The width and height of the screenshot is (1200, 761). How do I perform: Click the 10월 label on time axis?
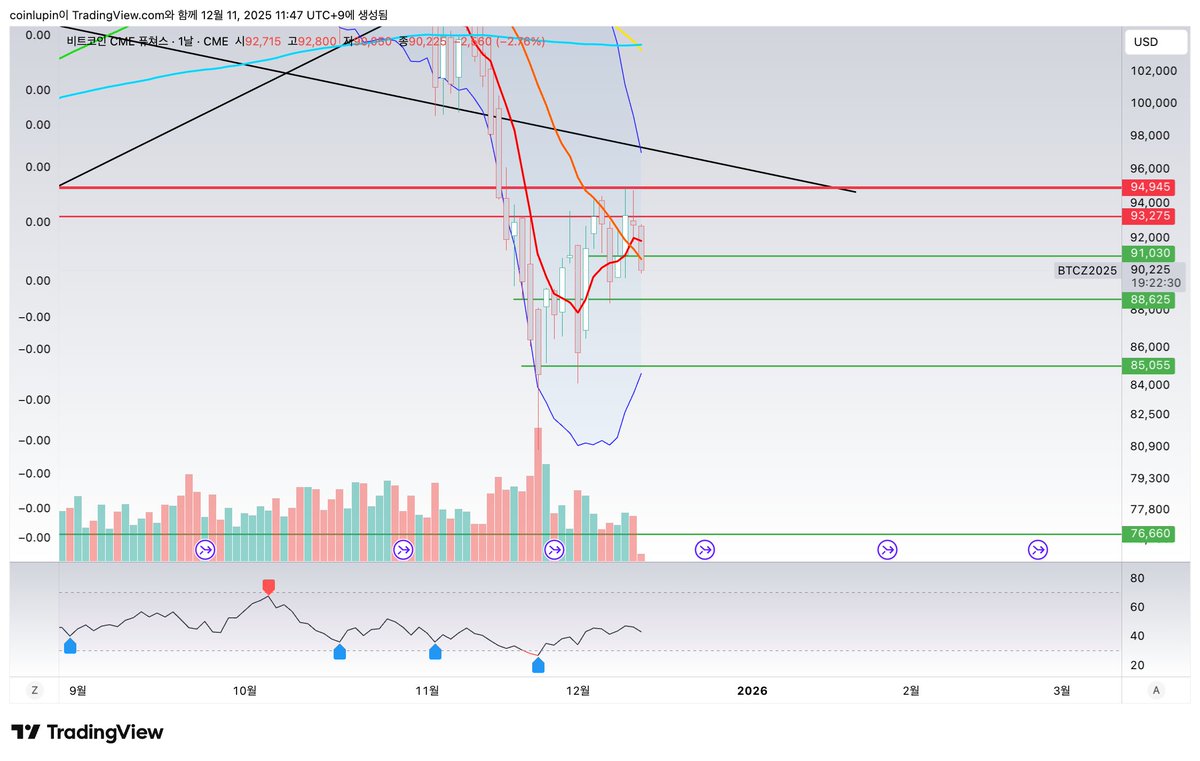(246, 690)
